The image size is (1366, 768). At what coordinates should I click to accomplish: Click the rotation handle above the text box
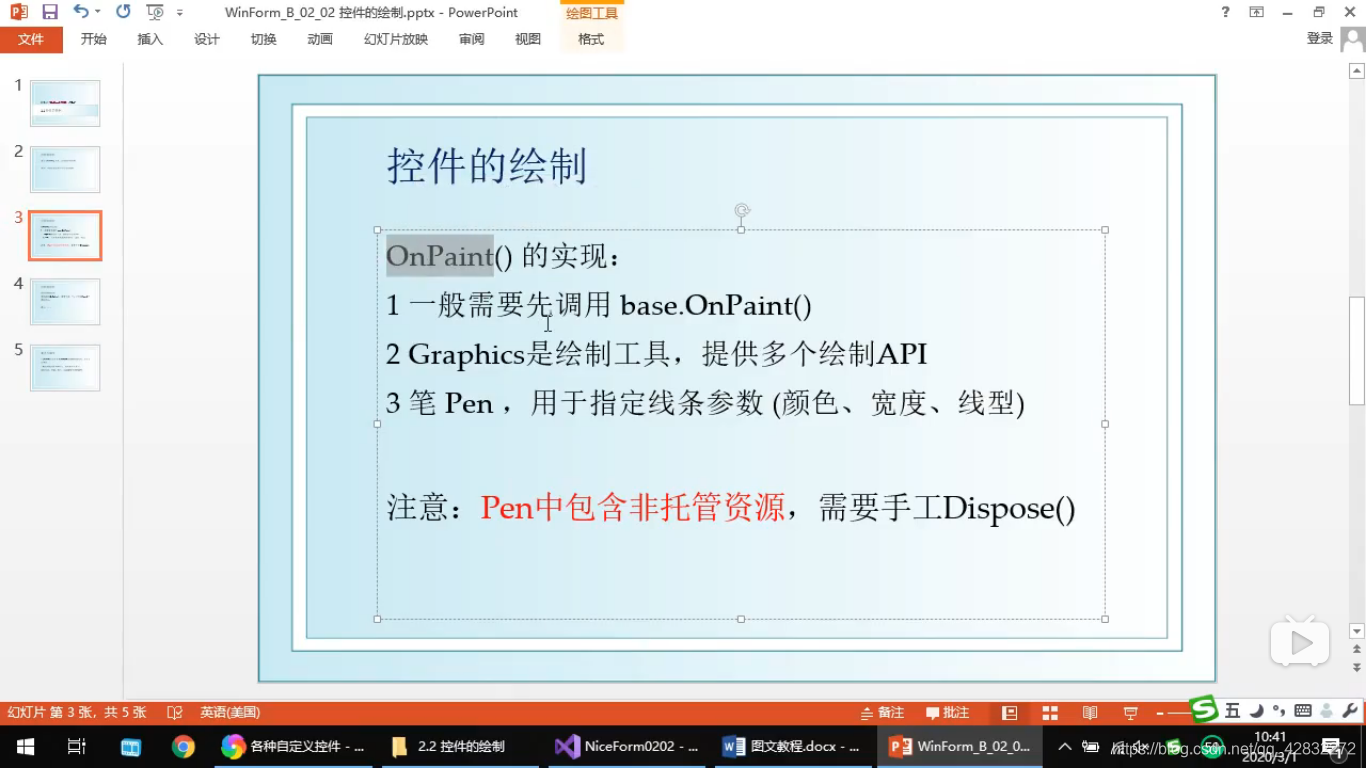pos(741,210)
